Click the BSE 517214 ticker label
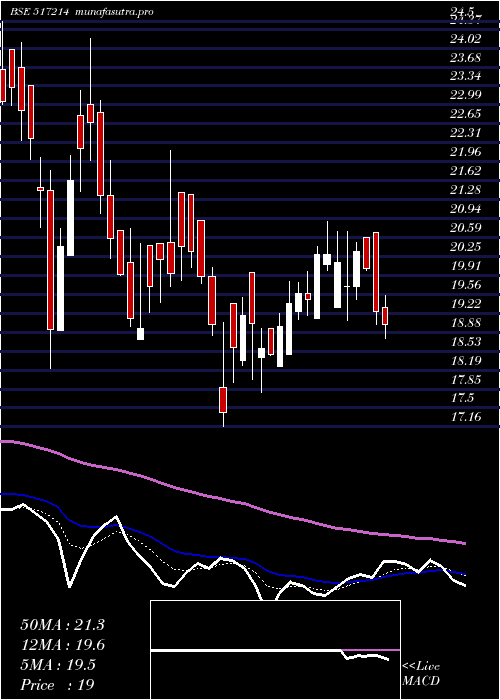Image resolution: width=500 pixels, height=700 pixels. [x=39, y=12]
